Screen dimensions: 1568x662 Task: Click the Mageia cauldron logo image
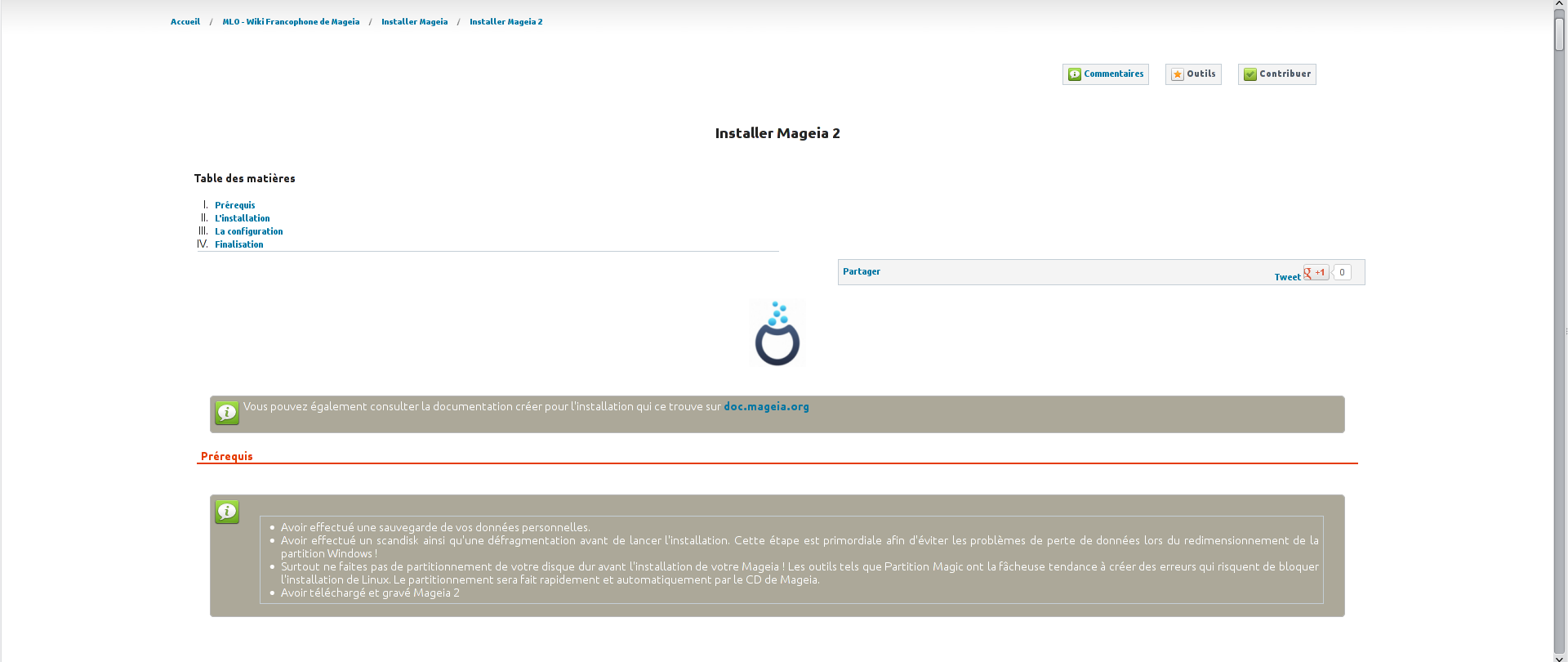777,333
